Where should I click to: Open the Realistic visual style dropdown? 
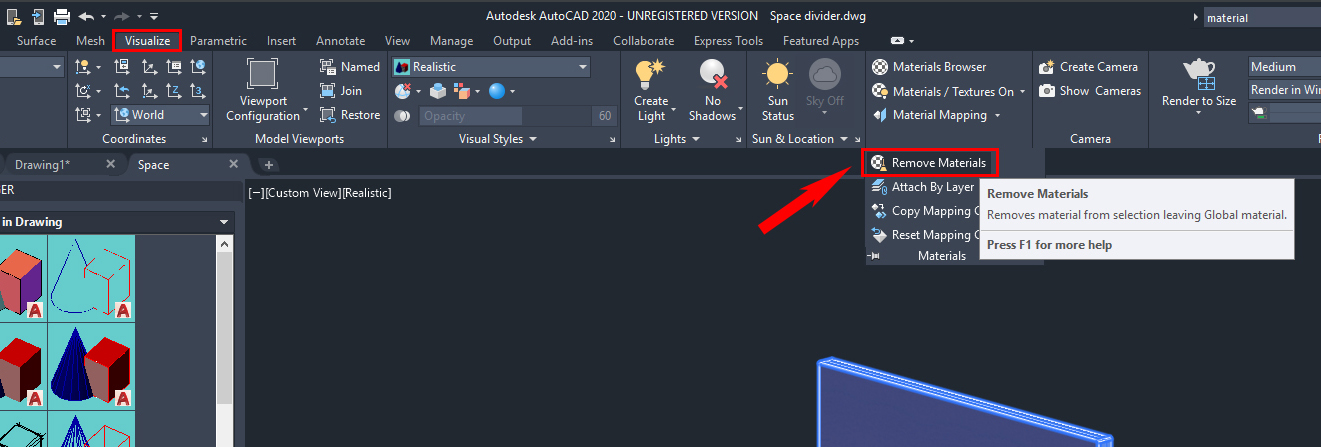491,67
